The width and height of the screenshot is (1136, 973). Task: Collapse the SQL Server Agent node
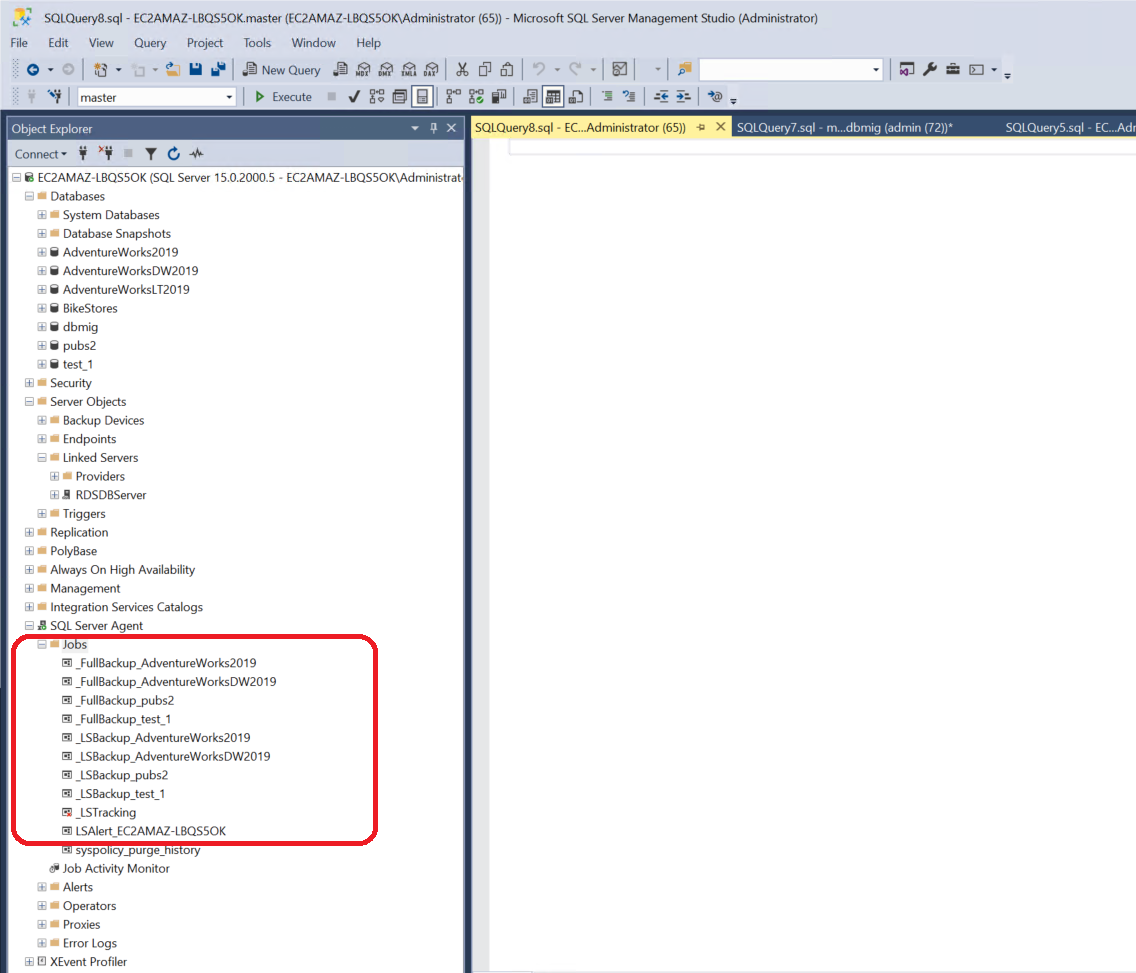tap(29, 626)
